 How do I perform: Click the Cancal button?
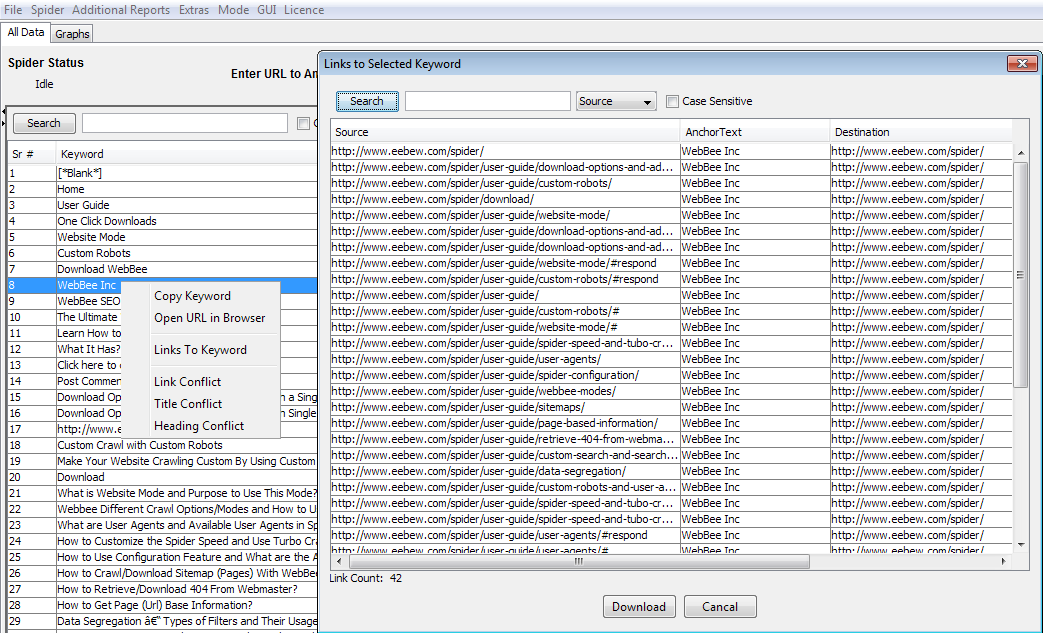click(x=720, y=606)
